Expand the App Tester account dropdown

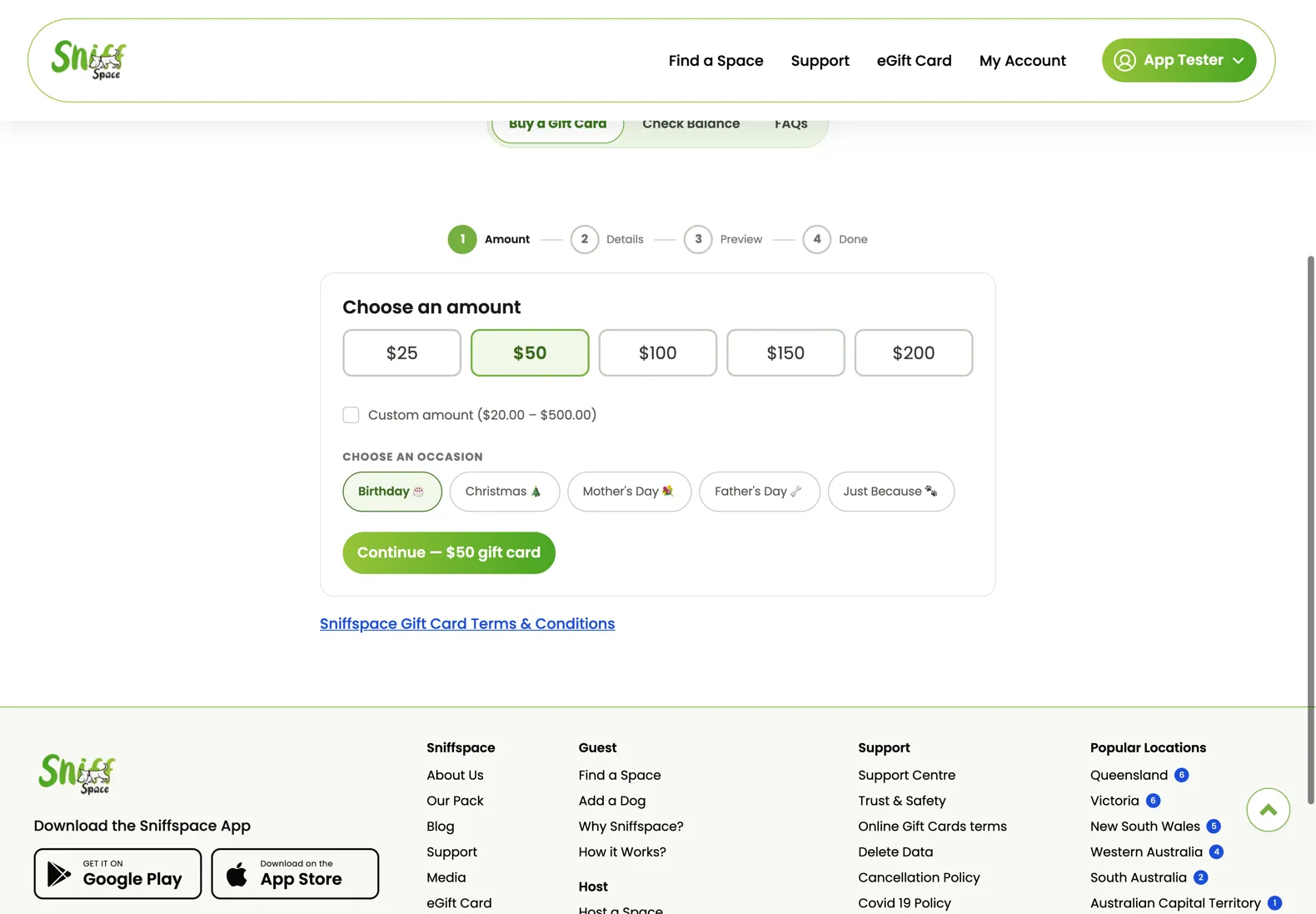click(1179, 60)
